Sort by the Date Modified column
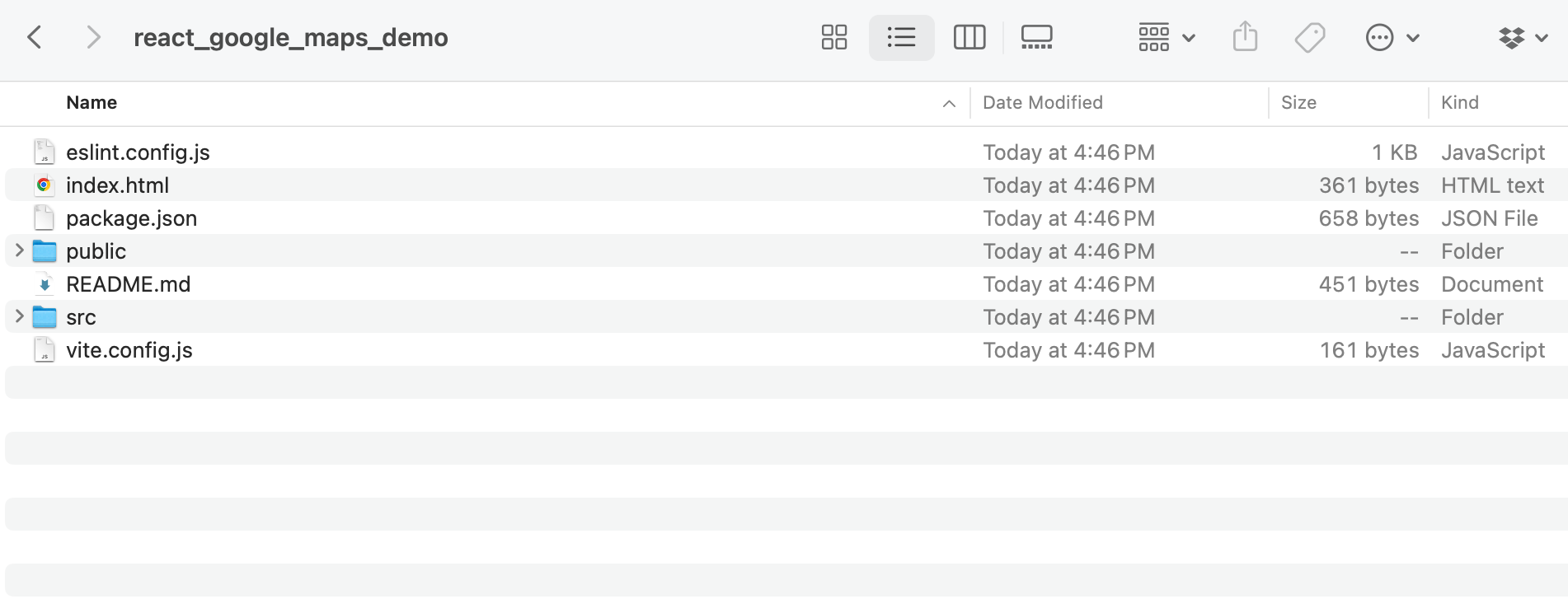Screen dimensions: 1568x613 coord(1043,103)
